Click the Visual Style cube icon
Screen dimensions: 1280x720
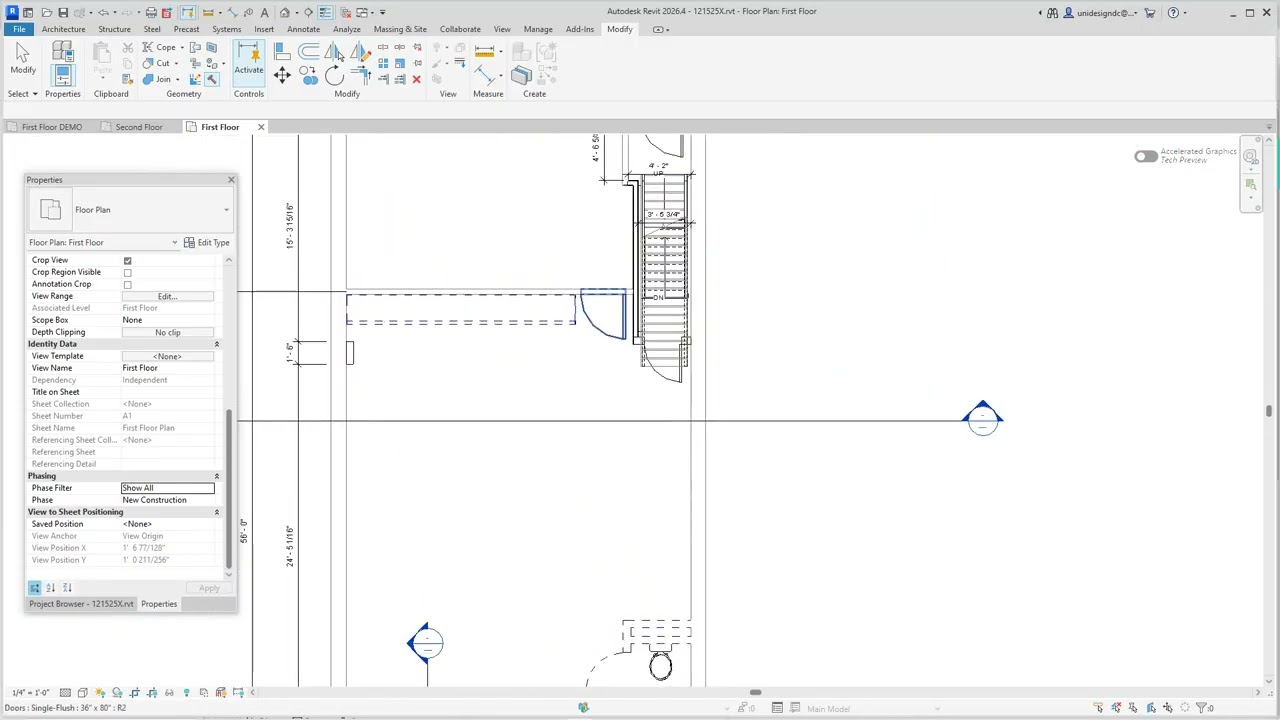click(x=82, y=692)
